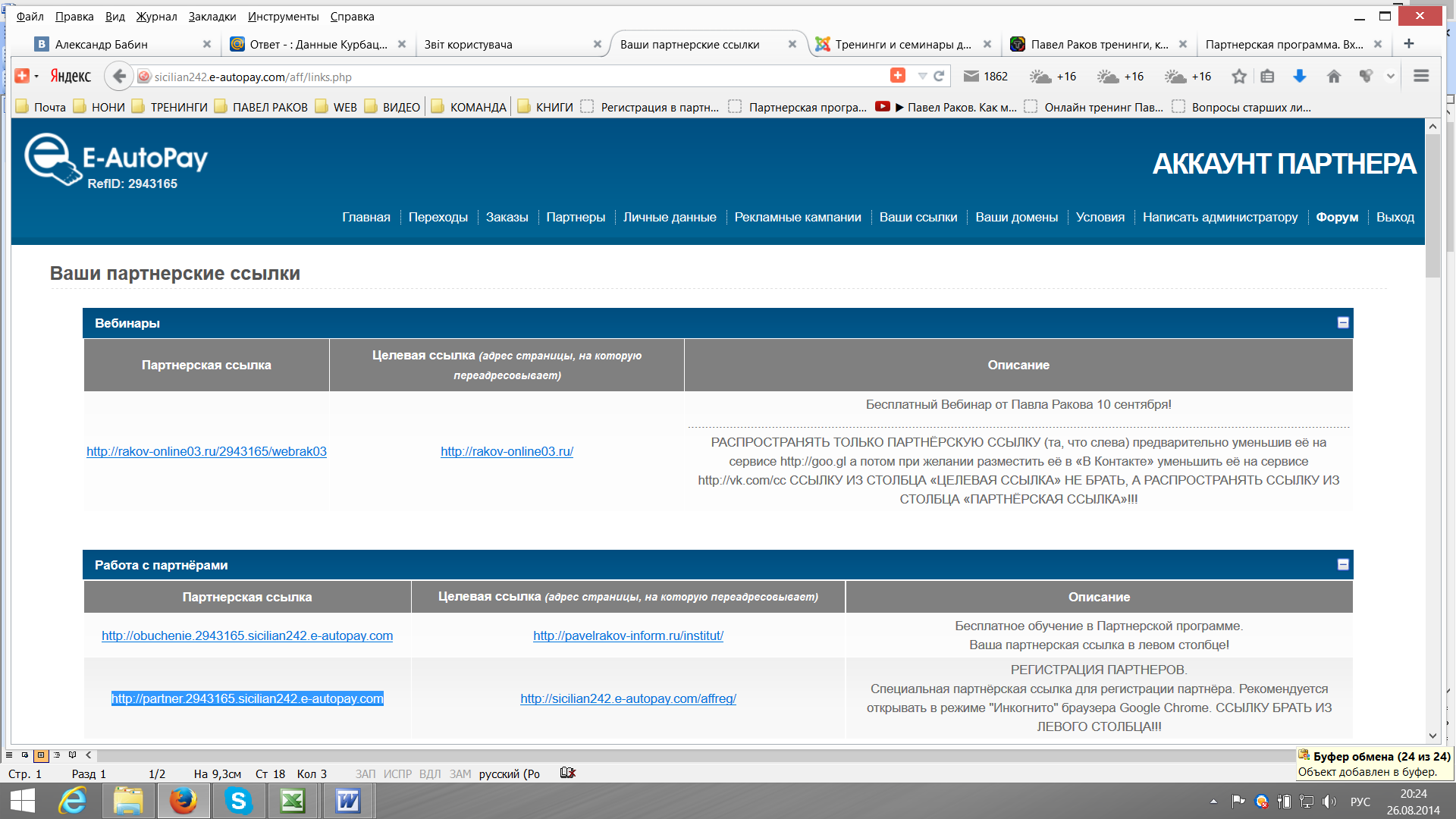
Task: Toggle ИСПР track changes in Word status bar
Action: click(397, 773)
